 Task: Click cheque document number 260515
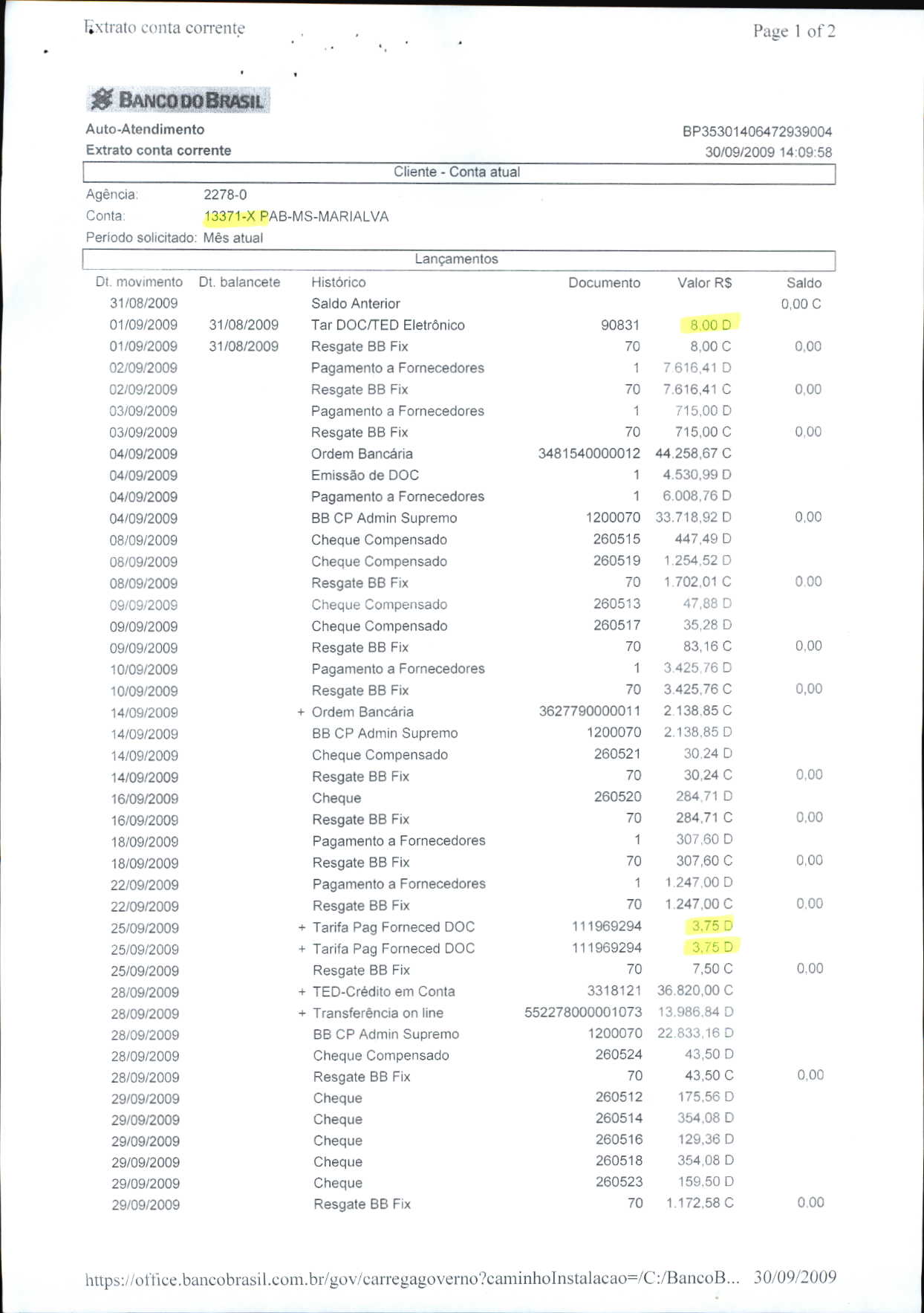616,539
